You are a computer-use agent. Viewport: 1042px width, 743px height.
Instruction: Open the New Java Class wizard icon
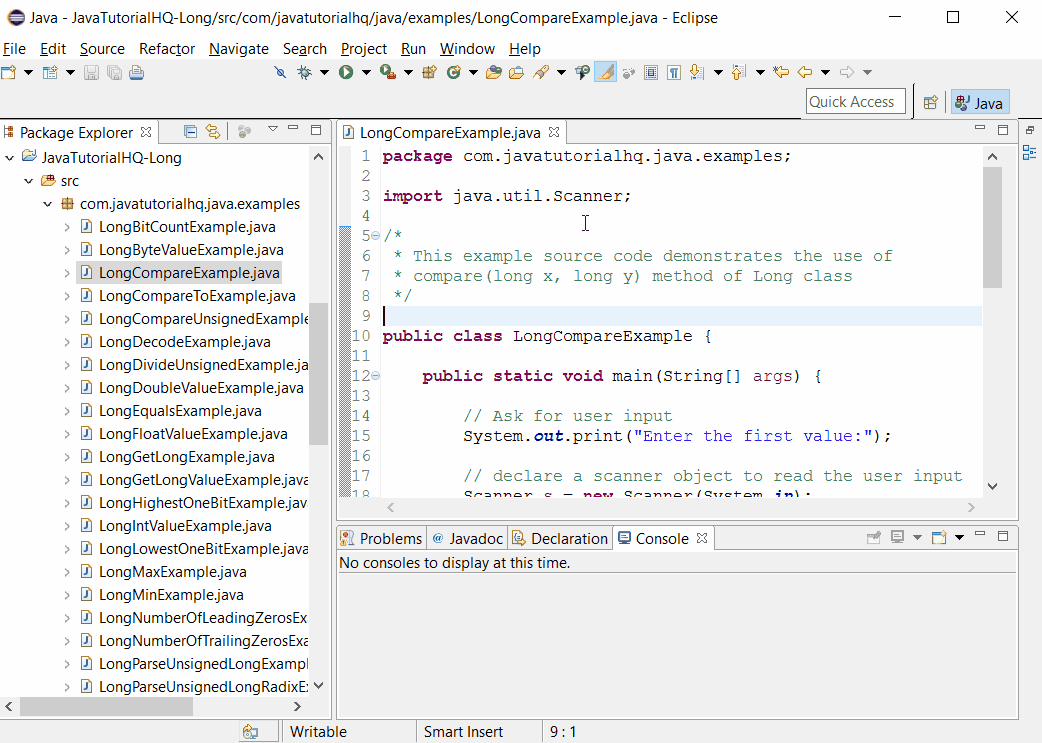coord(453,72)
